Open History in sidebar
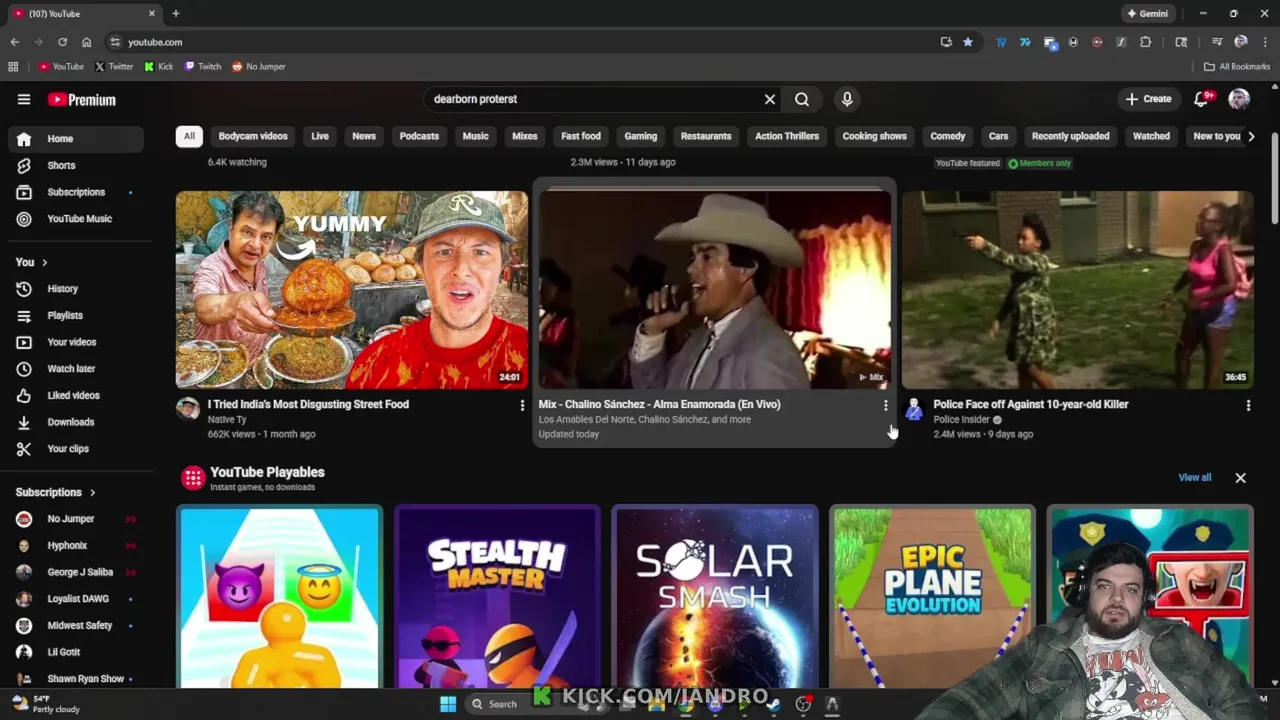This screenshot has width=1280, height=720. coord(76,289)
